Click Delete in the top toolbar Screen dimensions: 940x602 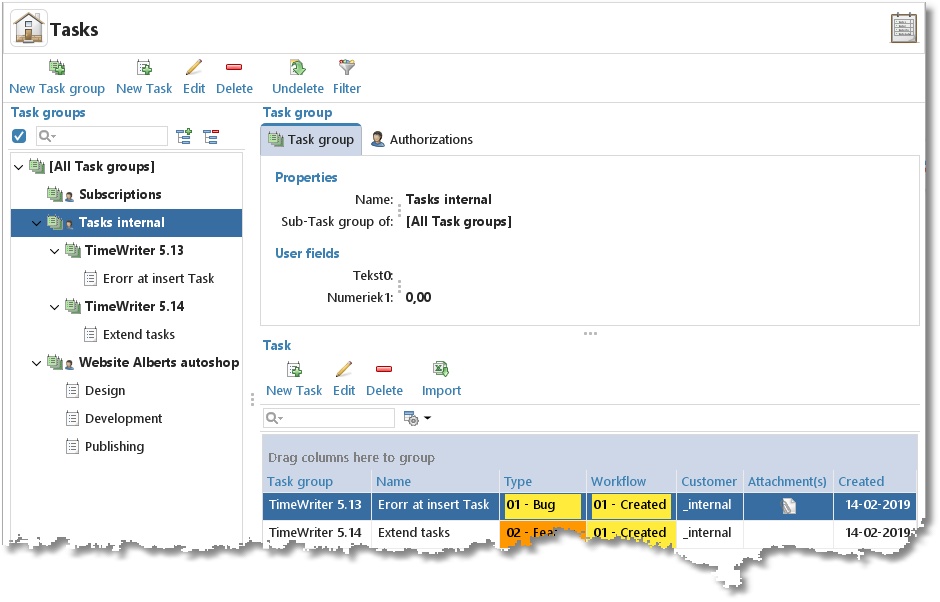234,78
